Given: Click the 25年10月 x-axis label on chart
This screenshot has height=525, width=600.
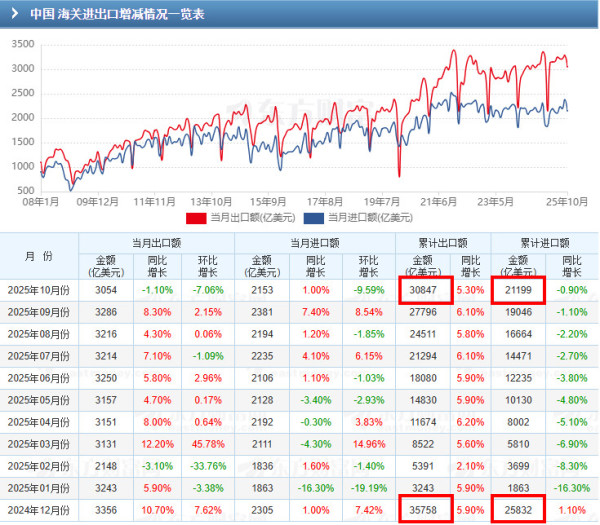Looking at the screenshot, I should 565,200.
